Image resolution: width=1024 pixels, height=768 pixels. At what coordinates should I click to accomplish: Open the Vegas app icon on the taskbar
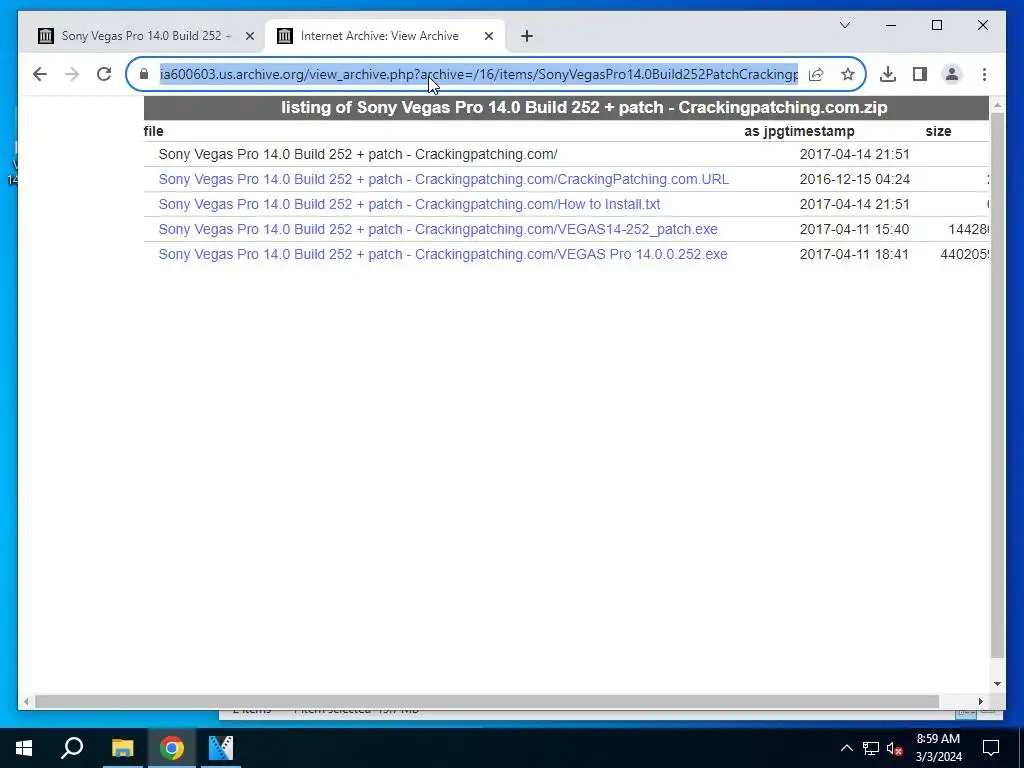point(221,748)
